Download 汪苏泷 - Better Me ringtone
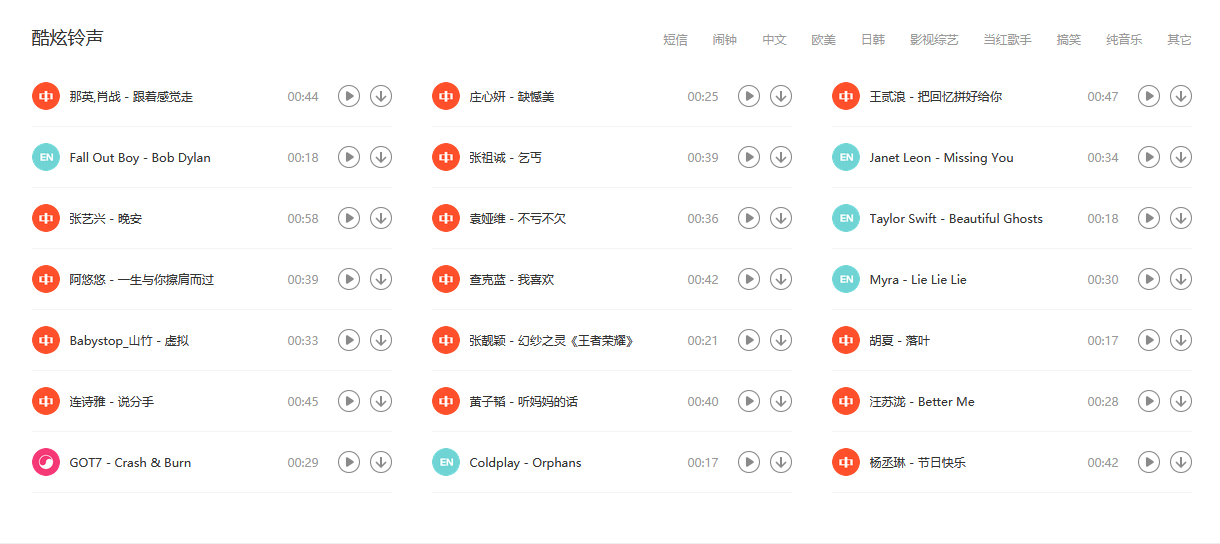 coord(1181,401)
